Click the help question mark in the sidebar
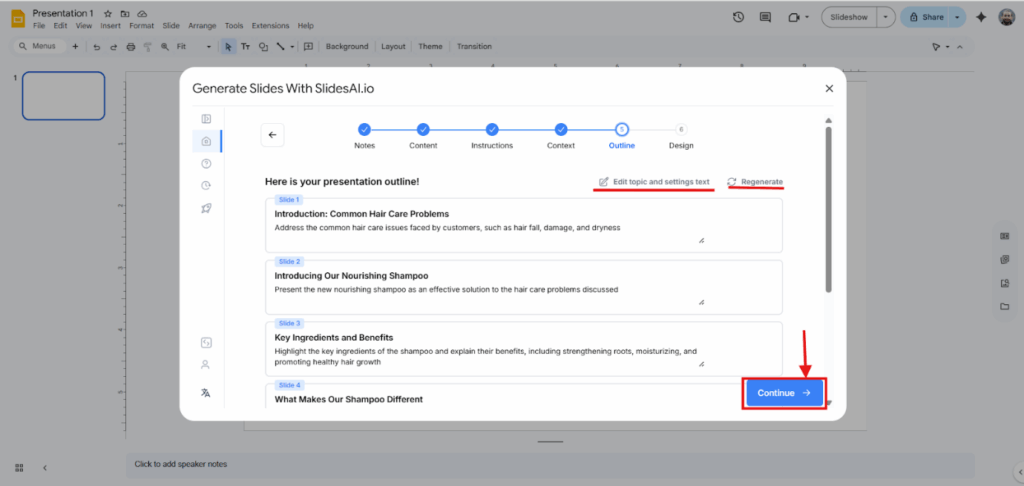1024x486 pixels. 206,163
